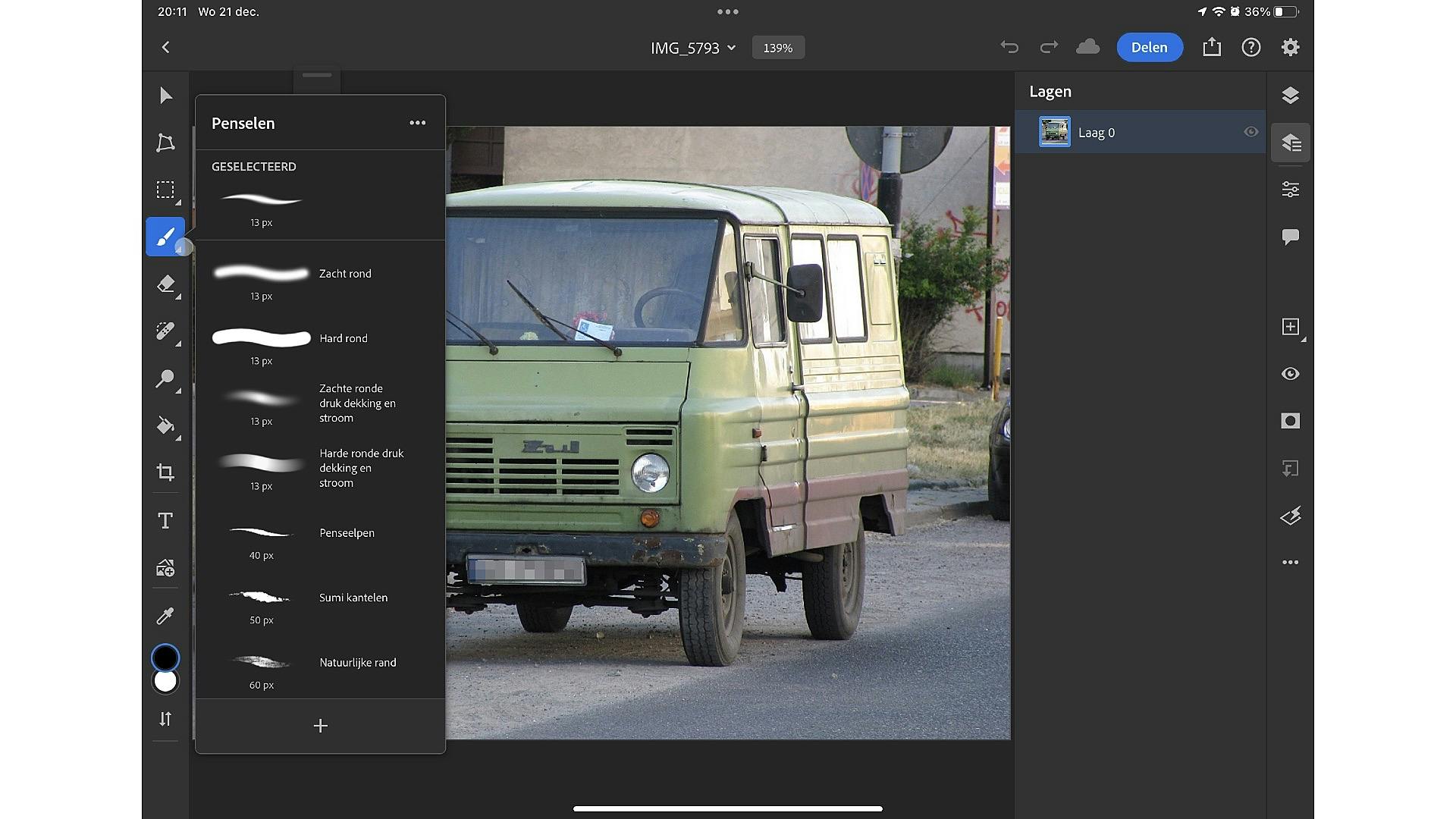Hide Laag 0 layer visibility eye
The image size is (1456, 819).
point(1250,132)
